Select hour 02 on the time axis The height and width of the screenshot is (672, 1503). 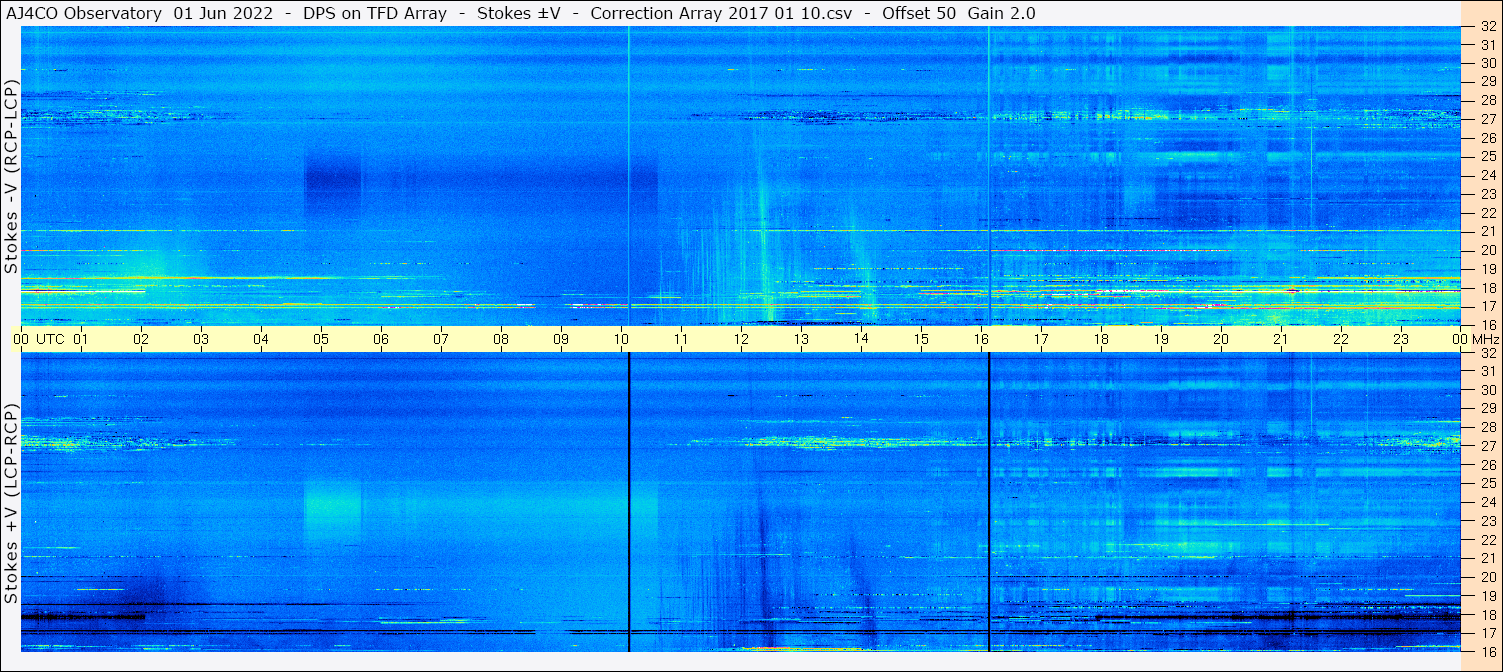(x=141, y=339)
